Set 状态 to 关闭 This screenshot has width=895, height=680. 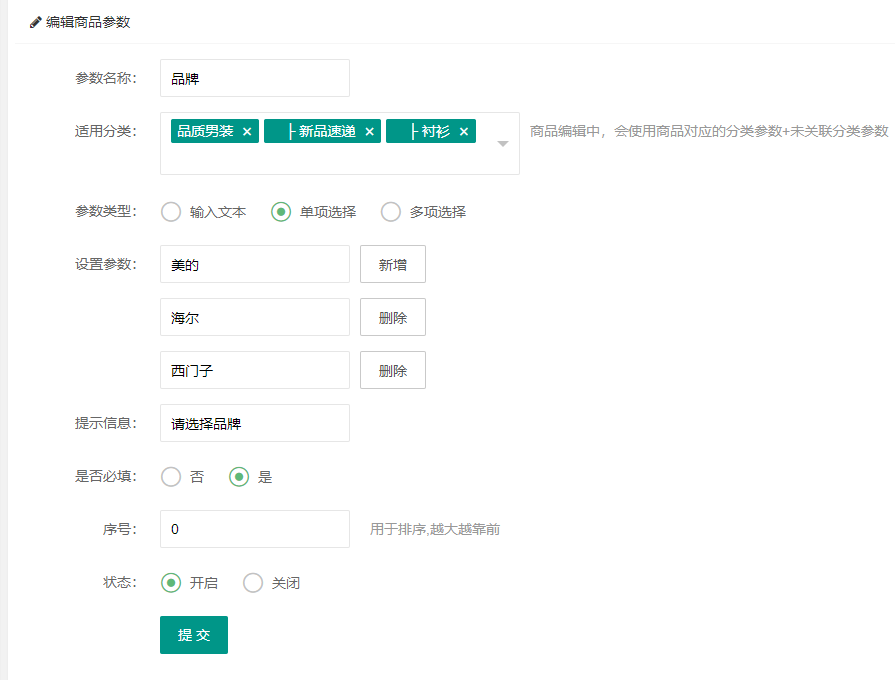pyautogui.click(x=253, y=583)
